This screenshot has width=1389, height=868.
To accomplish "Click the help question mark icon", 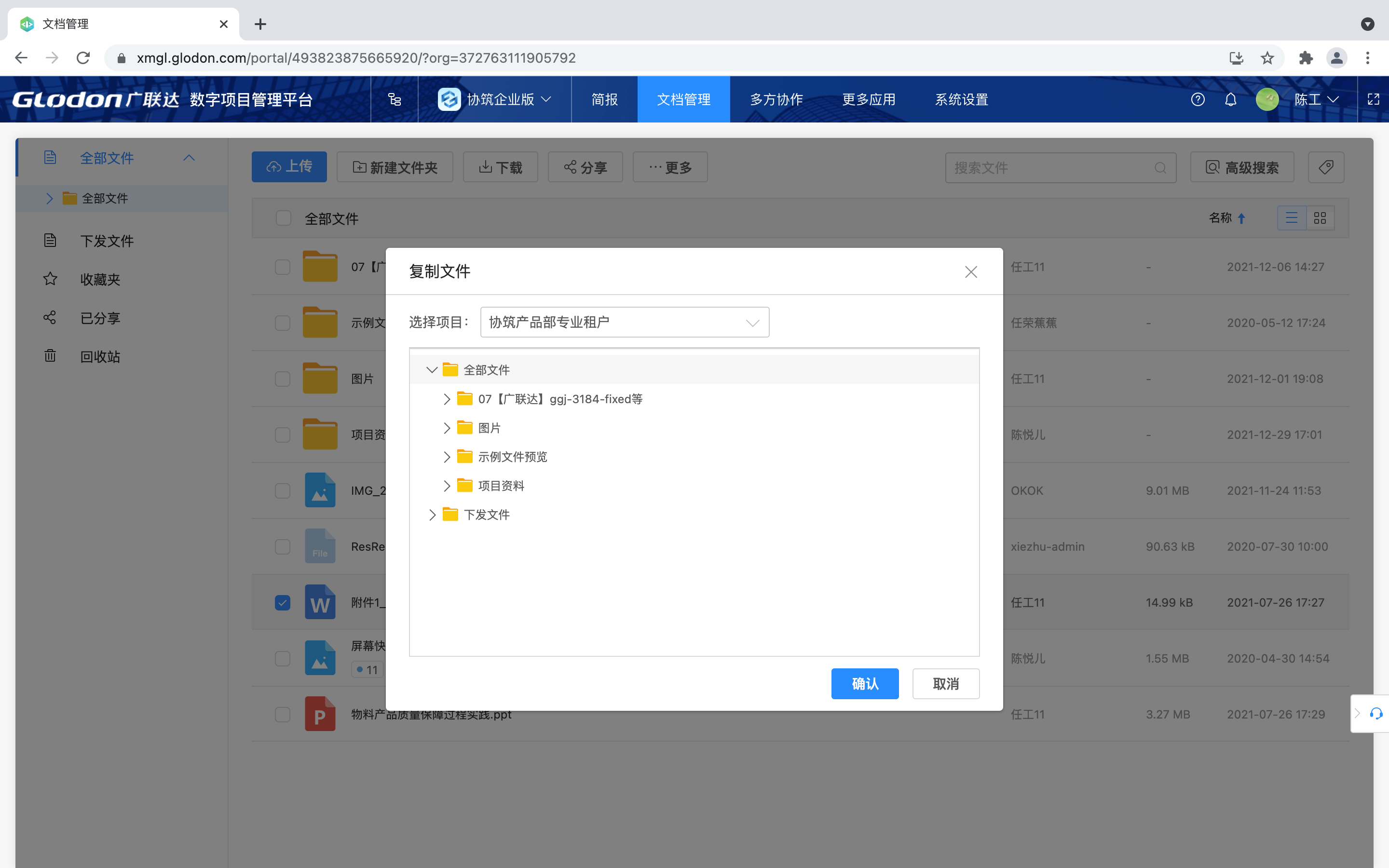I will tap(1198, 99).
